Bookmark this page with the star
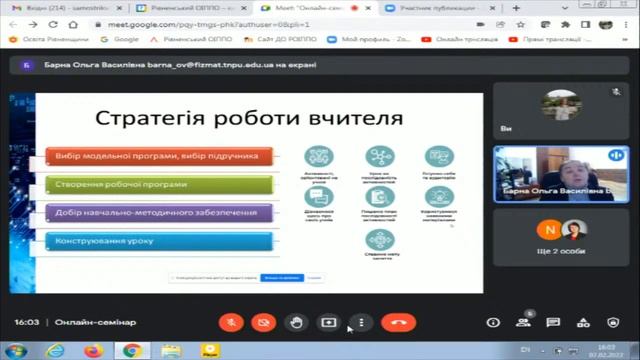Image resolution: width=640 pixels, height=360 pixels. click(520, 25)
